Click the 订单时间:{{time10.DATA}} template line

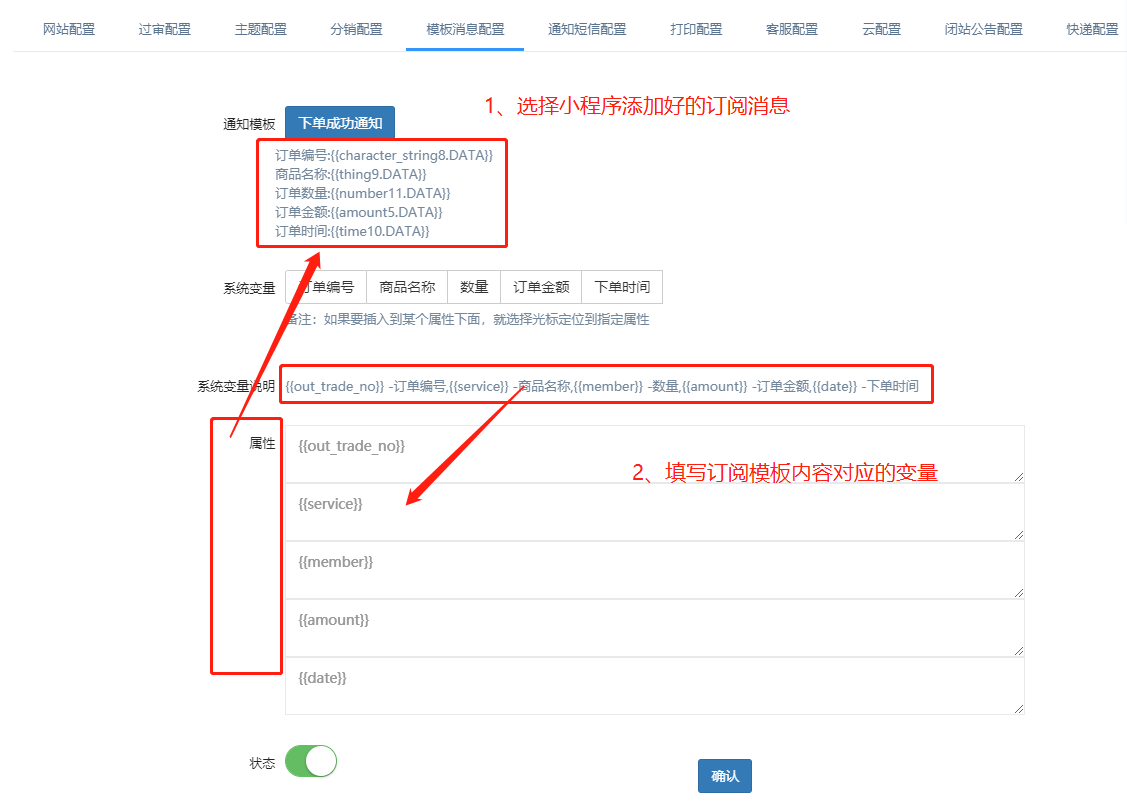pos(352,231)
